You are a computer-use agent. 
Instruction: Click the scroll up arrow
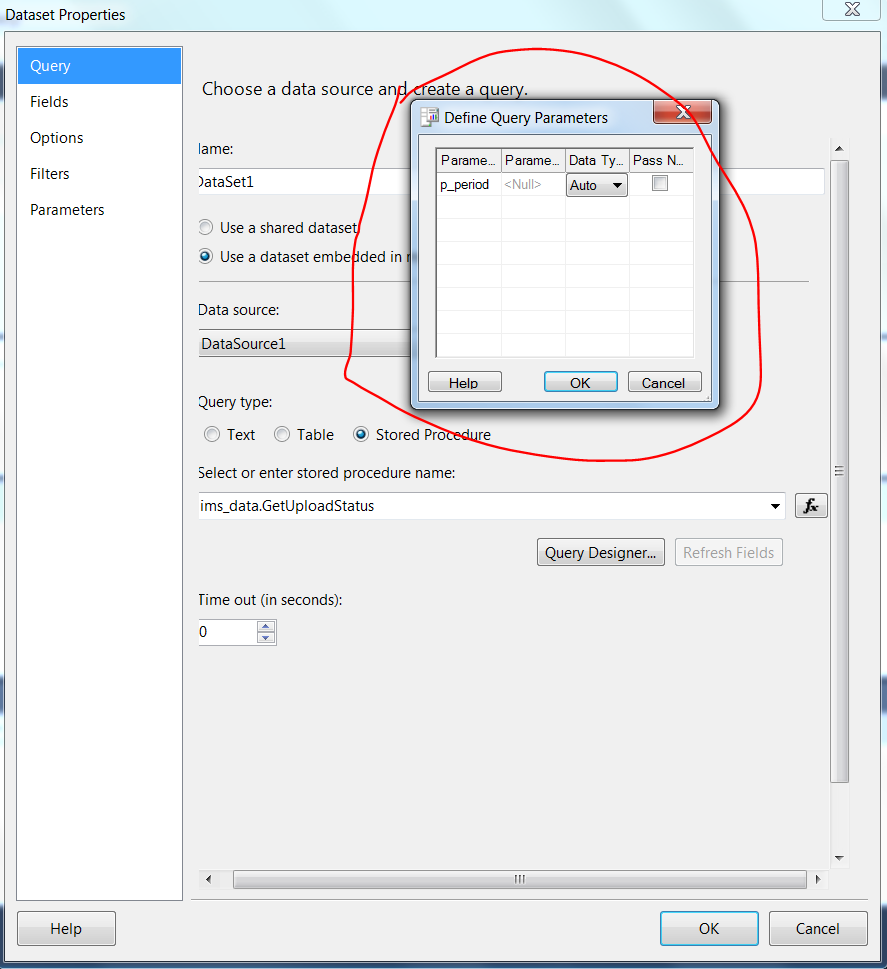pyautogui.click(x=839, y=149)
